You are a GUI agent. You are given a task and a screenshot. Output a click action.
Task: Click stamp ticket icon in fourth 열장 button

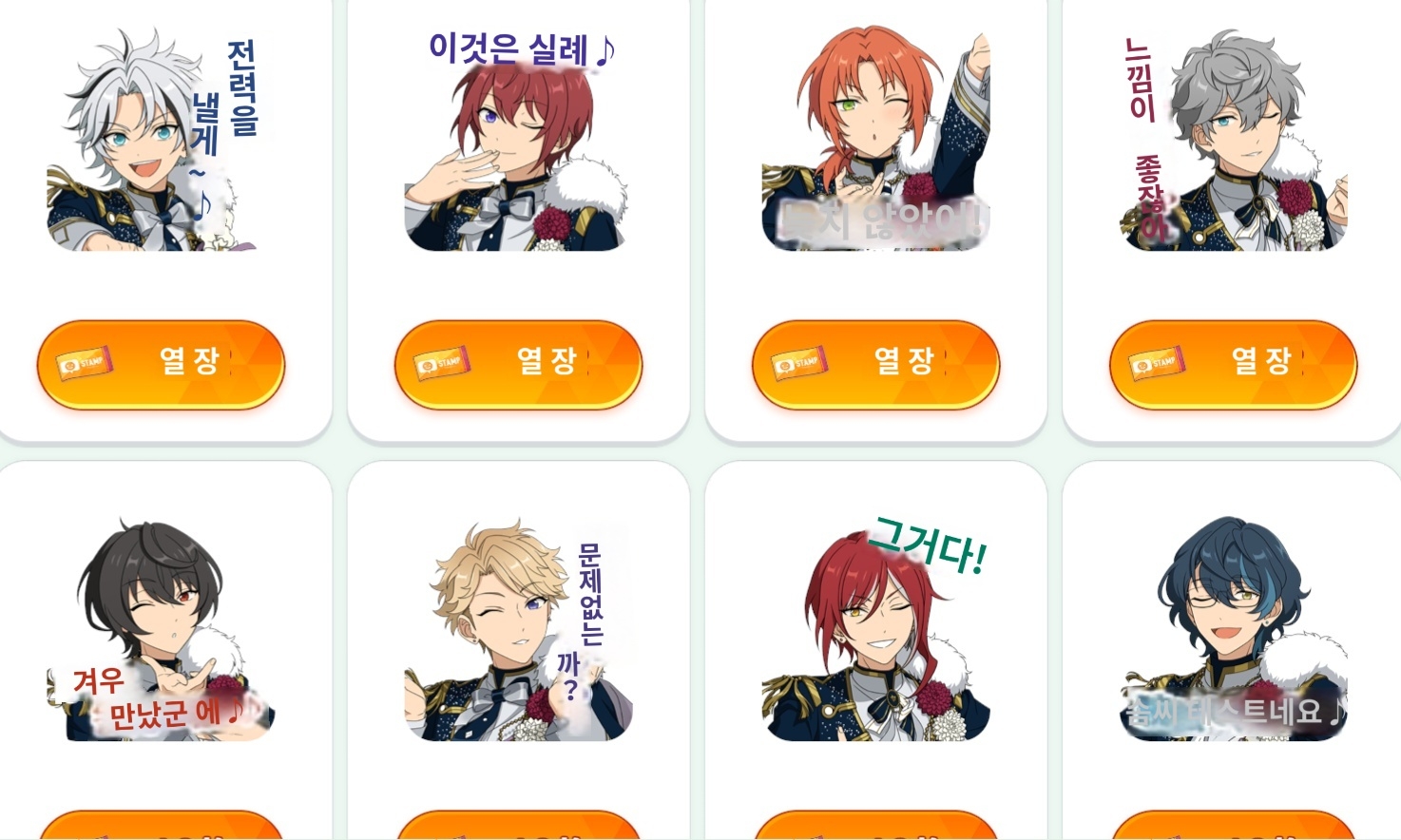[x=1157, y=363]
